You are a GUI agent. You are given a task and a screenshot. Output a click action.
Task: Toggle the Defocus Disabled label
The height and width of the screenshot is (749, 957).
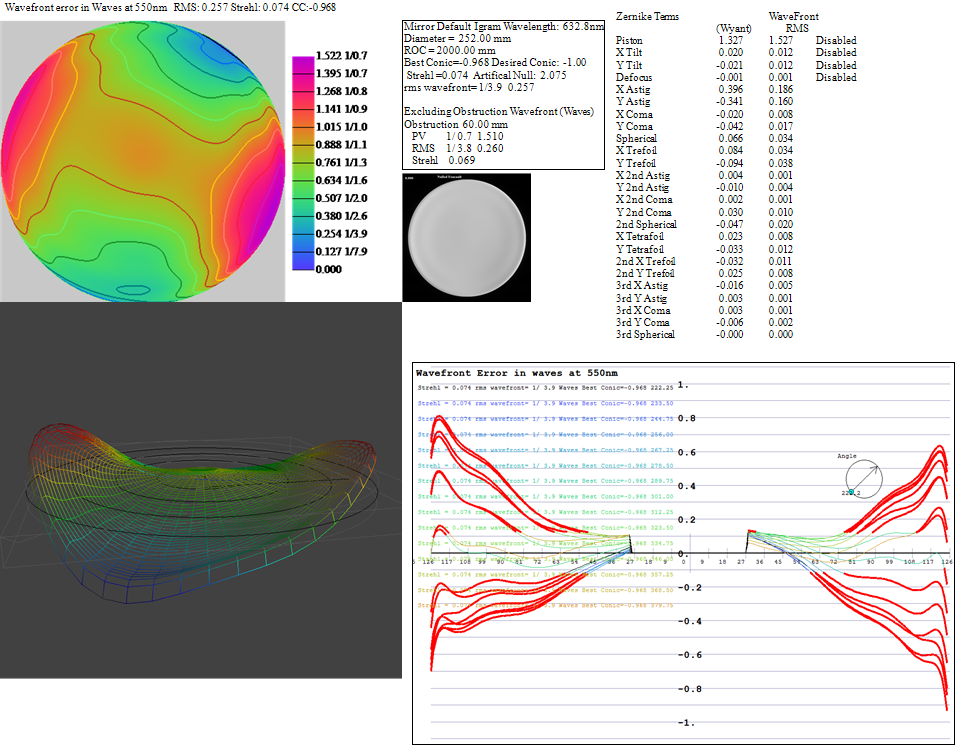coord(835,77)
